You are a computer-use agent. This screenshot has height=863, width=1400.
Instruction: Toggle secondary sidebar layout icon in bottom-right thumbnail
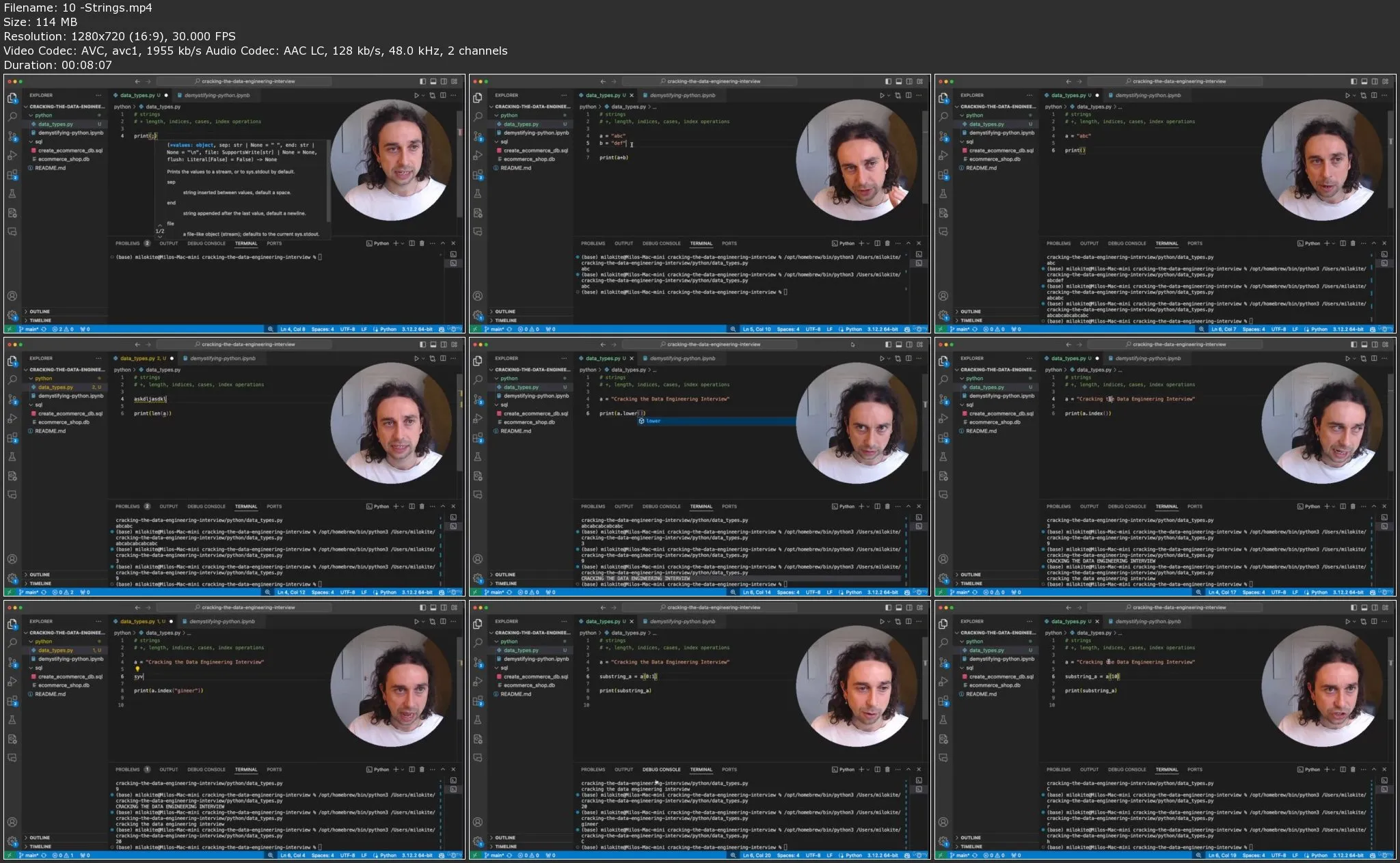pos(1374,607)
